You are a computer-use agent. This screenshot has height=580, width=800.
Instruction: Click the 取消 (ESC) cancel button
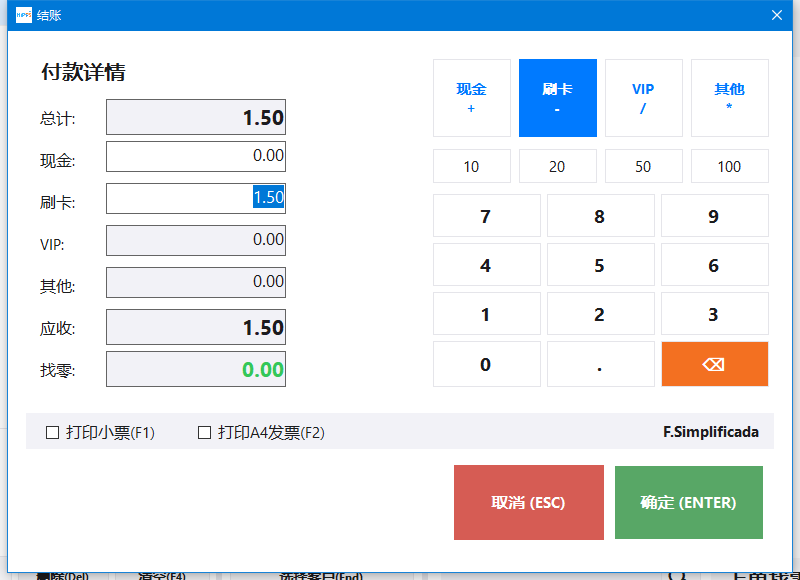529,502
